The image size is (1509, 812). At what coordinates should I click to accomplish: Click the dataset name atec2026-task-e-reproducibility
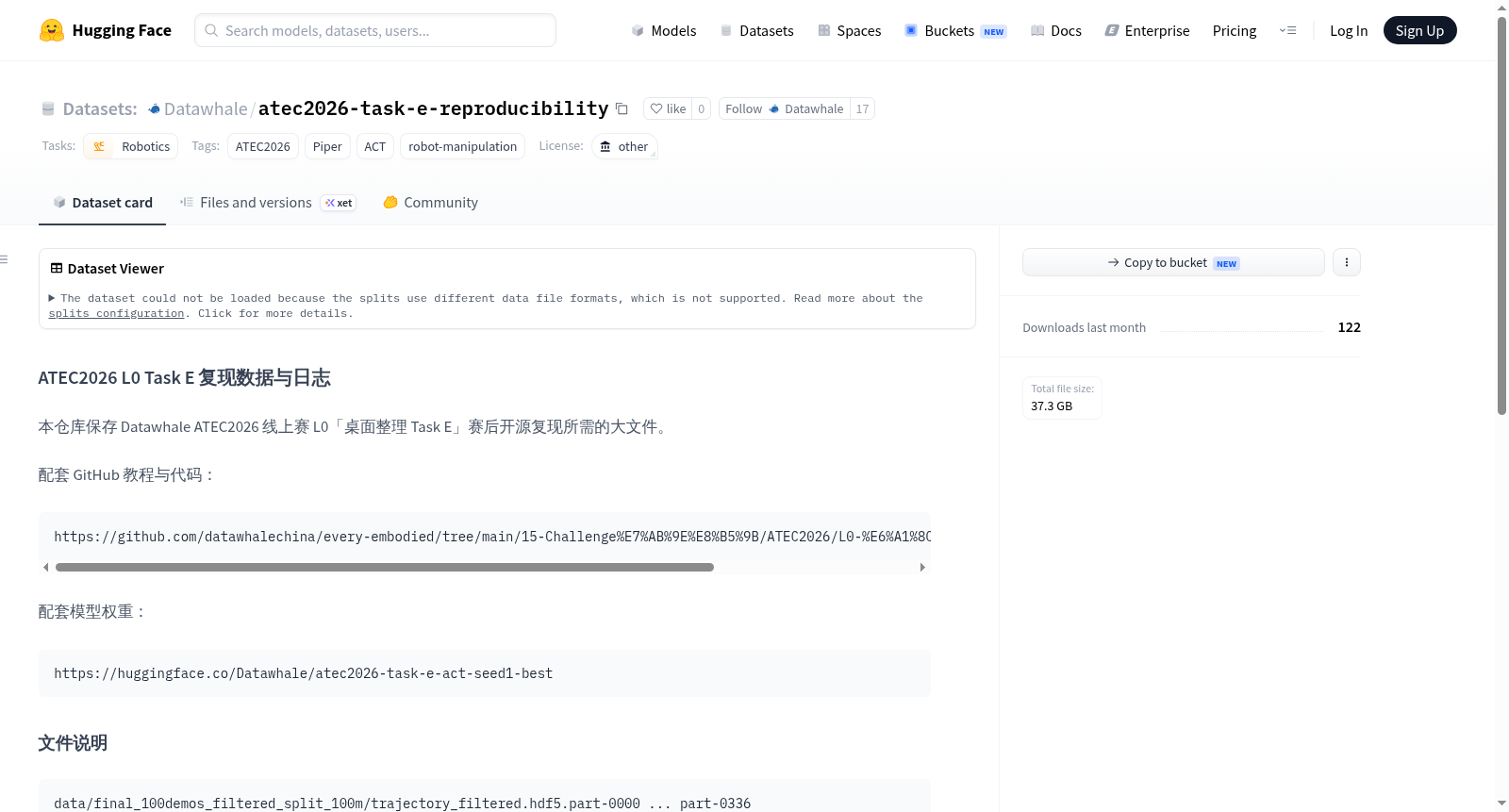[433, 108]
